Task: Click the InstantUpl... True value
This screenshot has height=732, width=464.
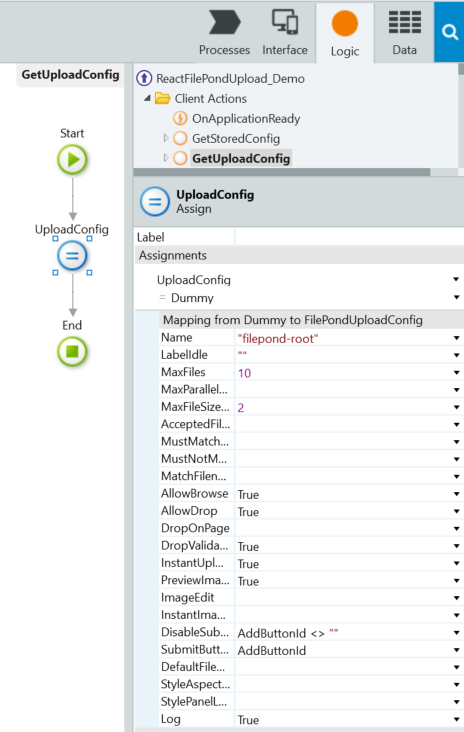Action: (x=248, y=564)
